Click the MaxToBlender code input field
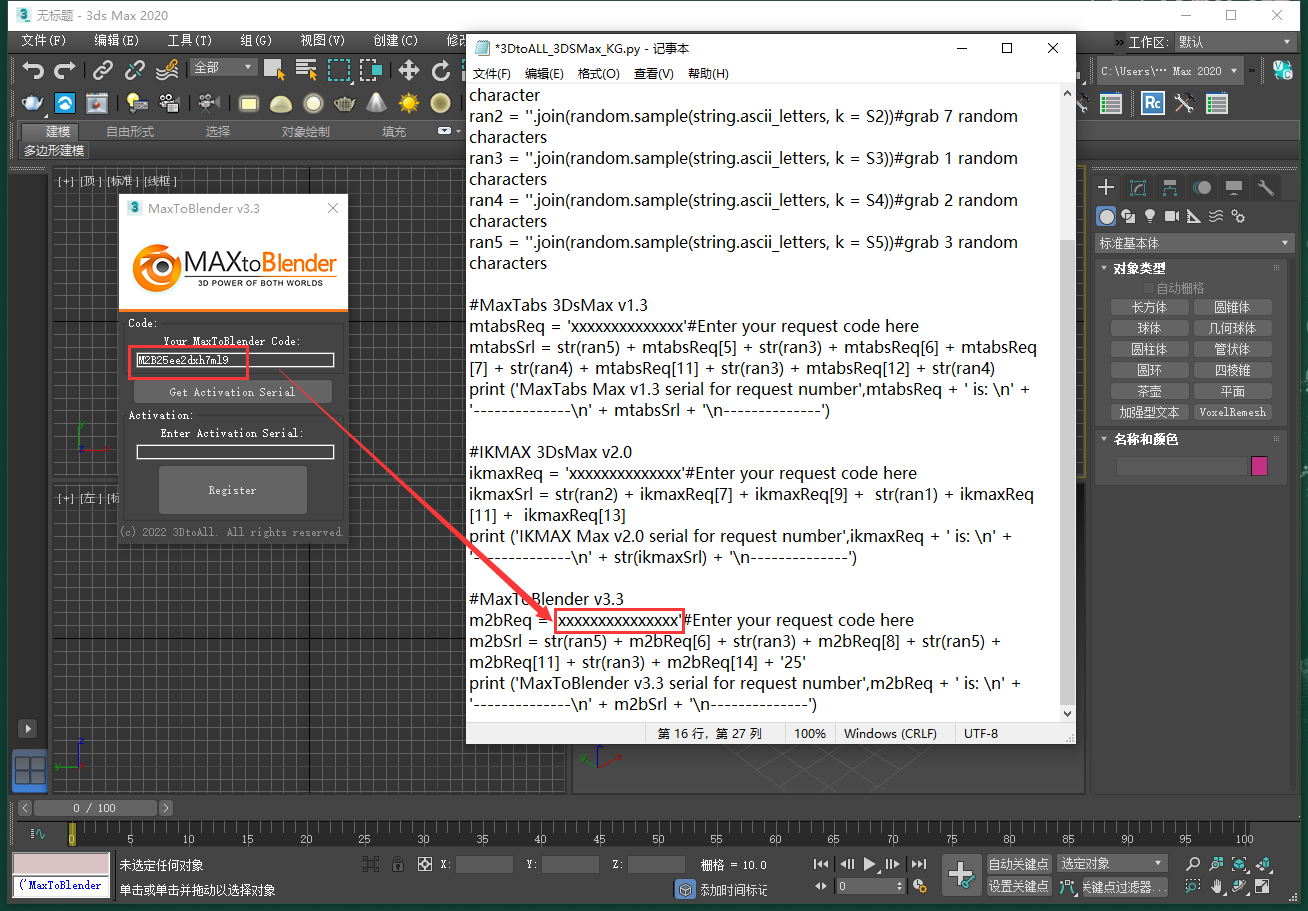 (x=235, y=360)
